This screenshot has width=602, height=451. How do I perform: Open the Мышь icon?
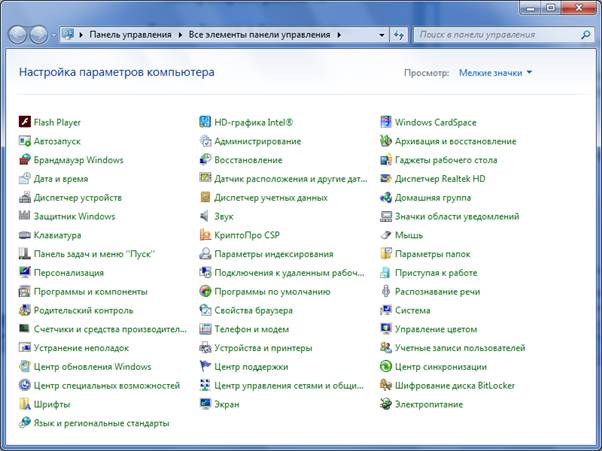click(386, 235)
